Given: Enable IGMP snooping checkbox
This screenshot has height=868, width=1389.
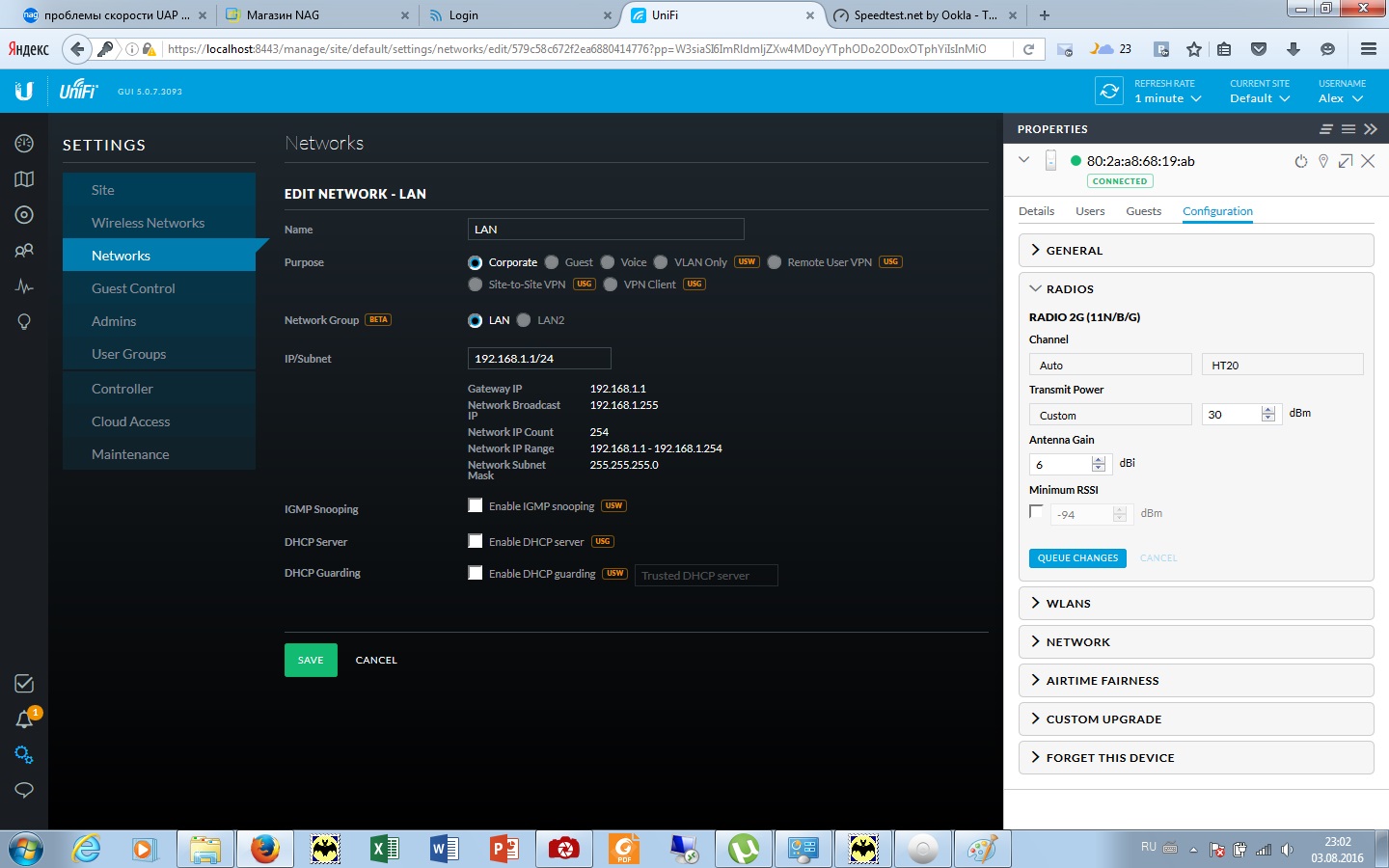Looking at the screenshot, I should click(475, 505).
